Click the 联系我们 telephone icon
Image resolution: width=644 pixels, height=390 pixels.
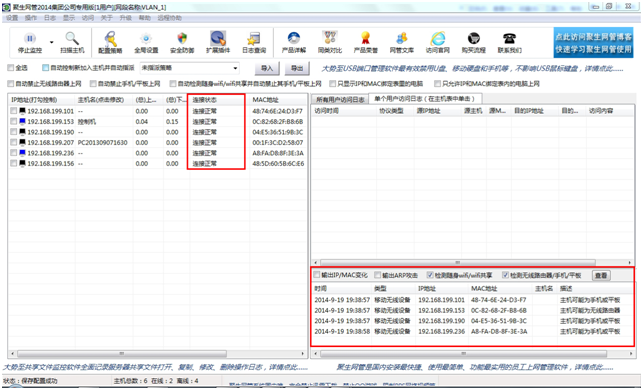pyautogui.click(x=509, y=38)
